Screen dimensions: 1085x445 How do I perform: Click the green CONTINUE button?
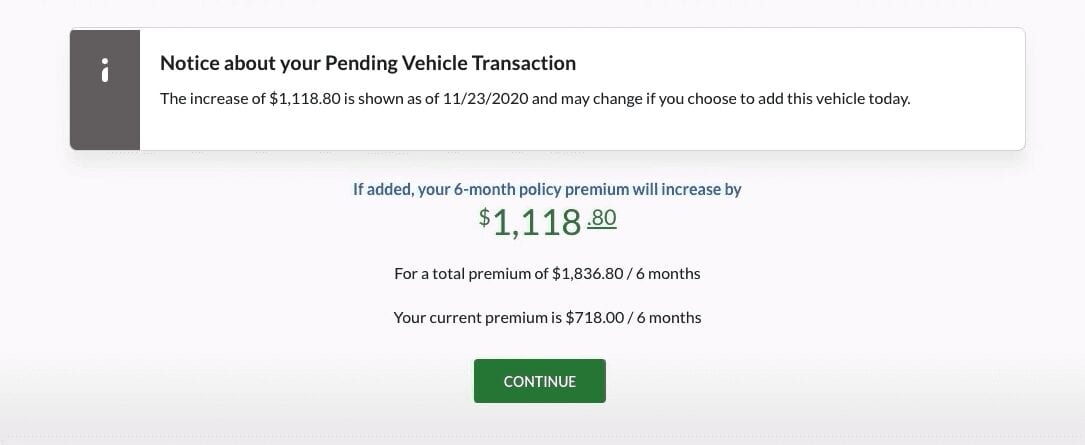tap(540, 381)
